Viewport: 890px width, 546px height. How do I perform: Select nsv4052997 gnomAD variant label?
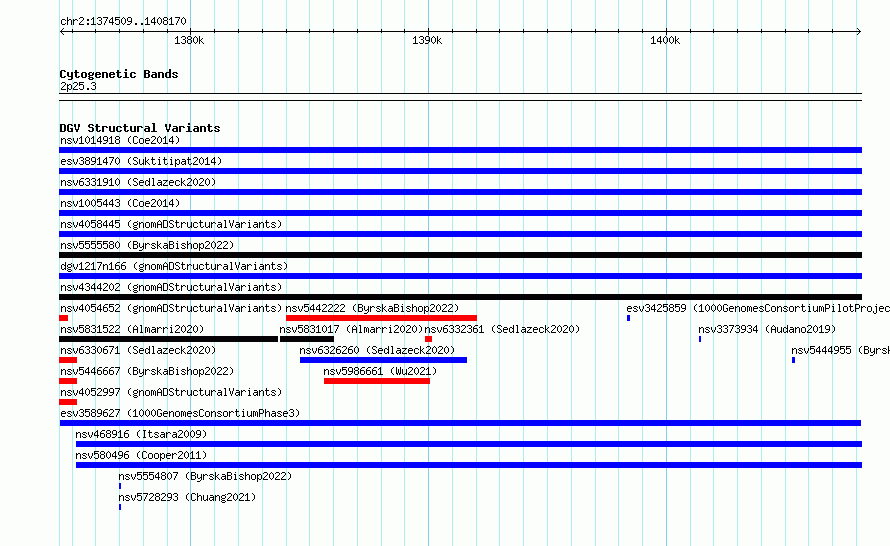pyautogui.click(x=171, y=392)
